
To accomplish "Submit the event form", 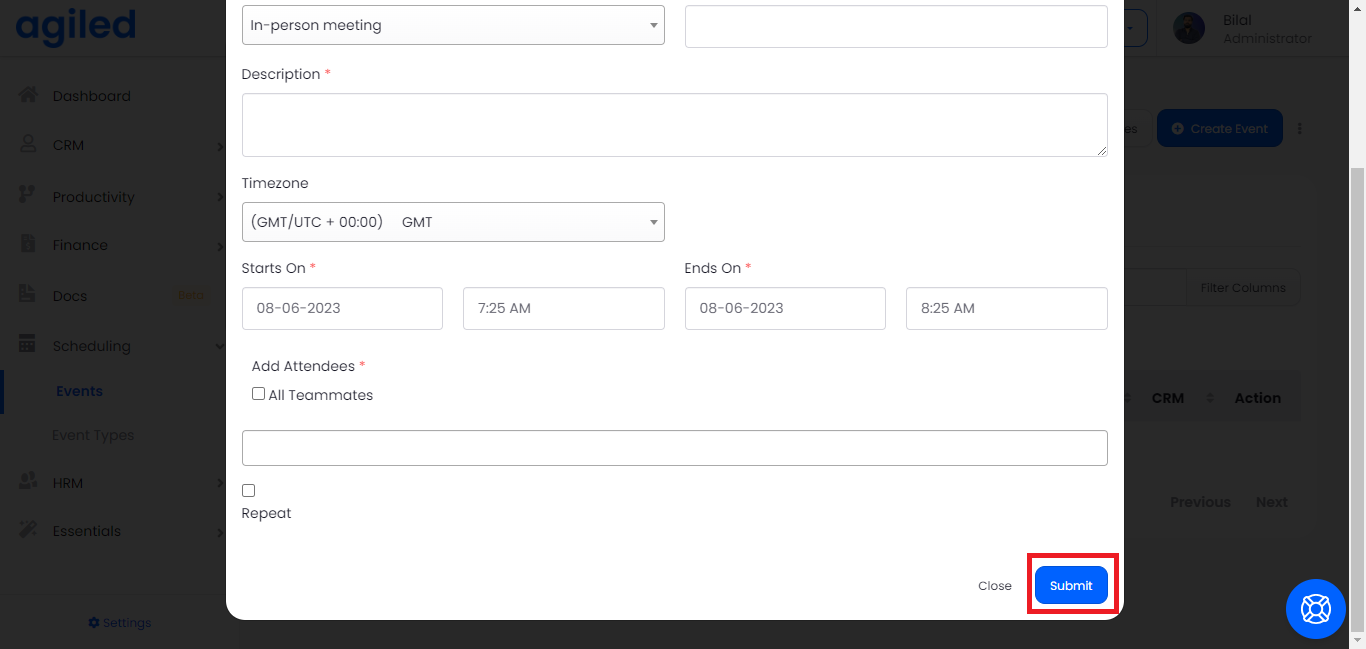I will click(1071, 585).
